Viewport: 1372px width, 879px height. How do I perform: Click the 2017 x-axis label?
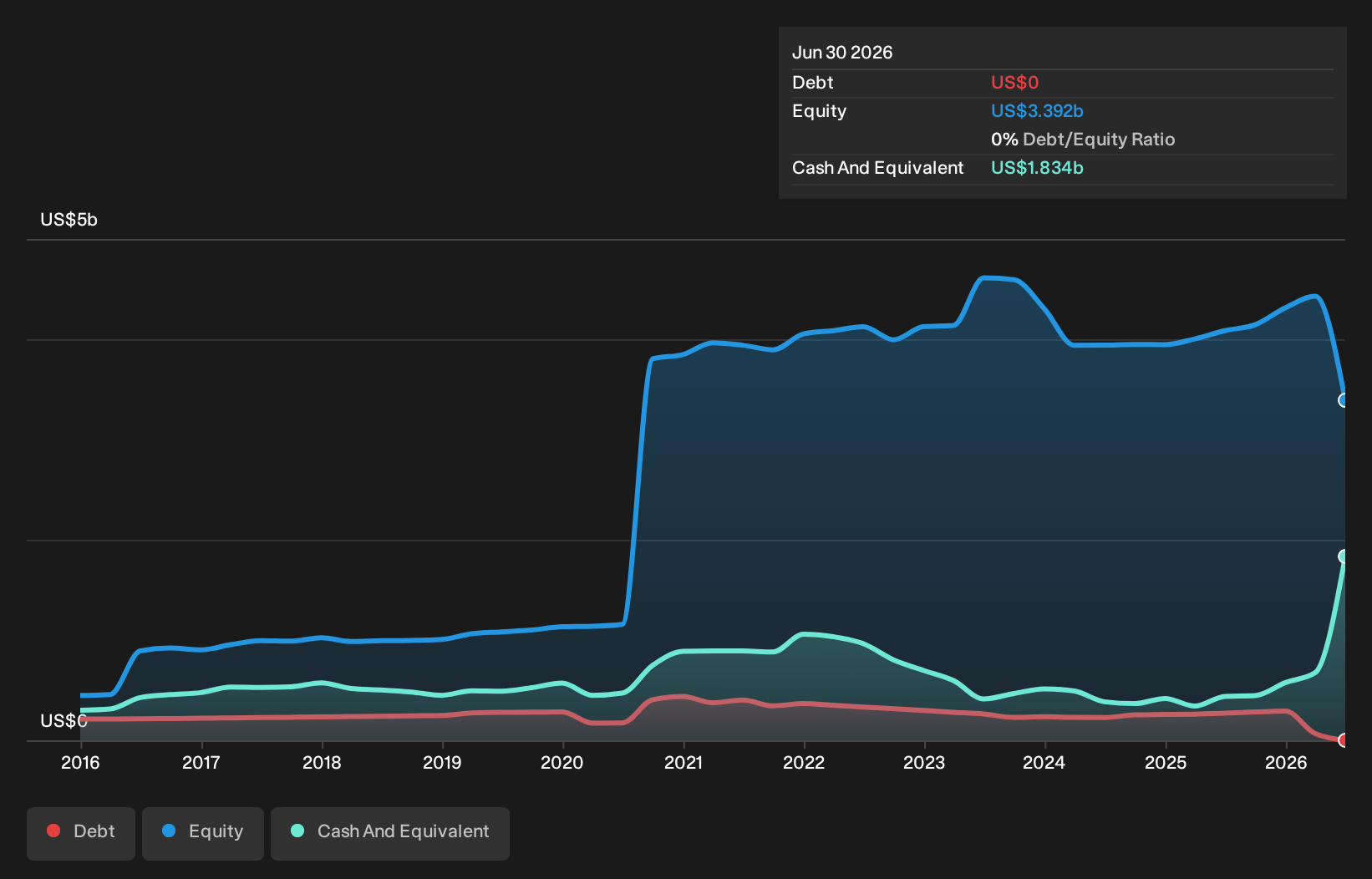point(201,762)
